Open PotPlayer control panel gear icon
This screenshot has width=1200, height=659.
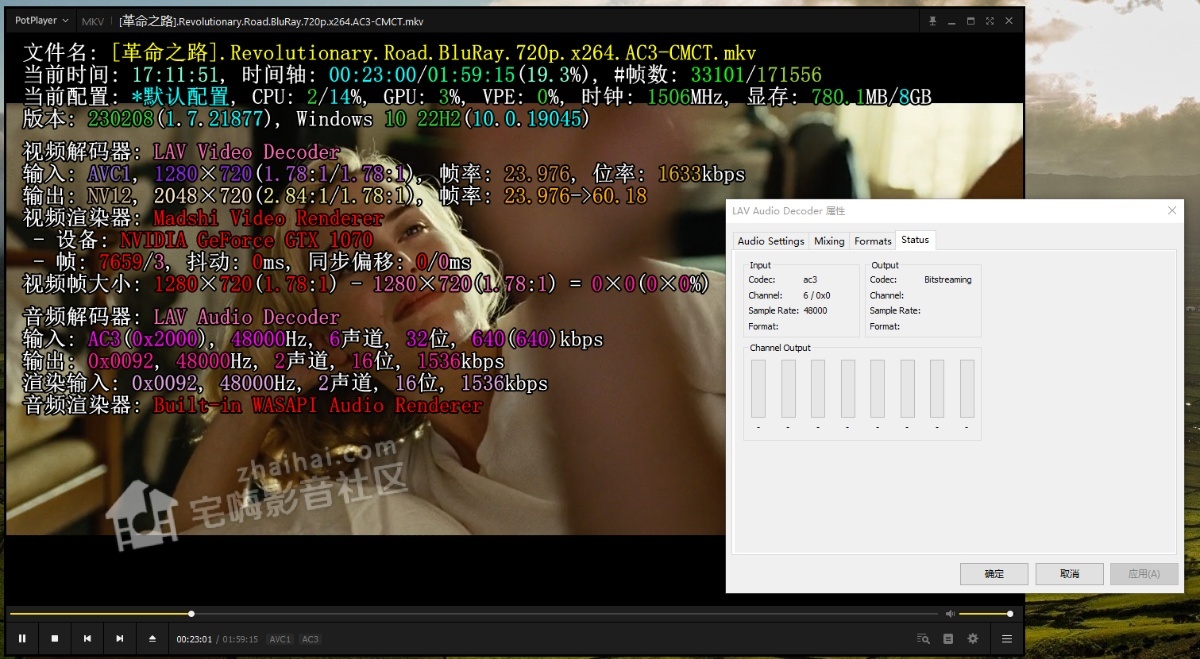coord(973,639)
